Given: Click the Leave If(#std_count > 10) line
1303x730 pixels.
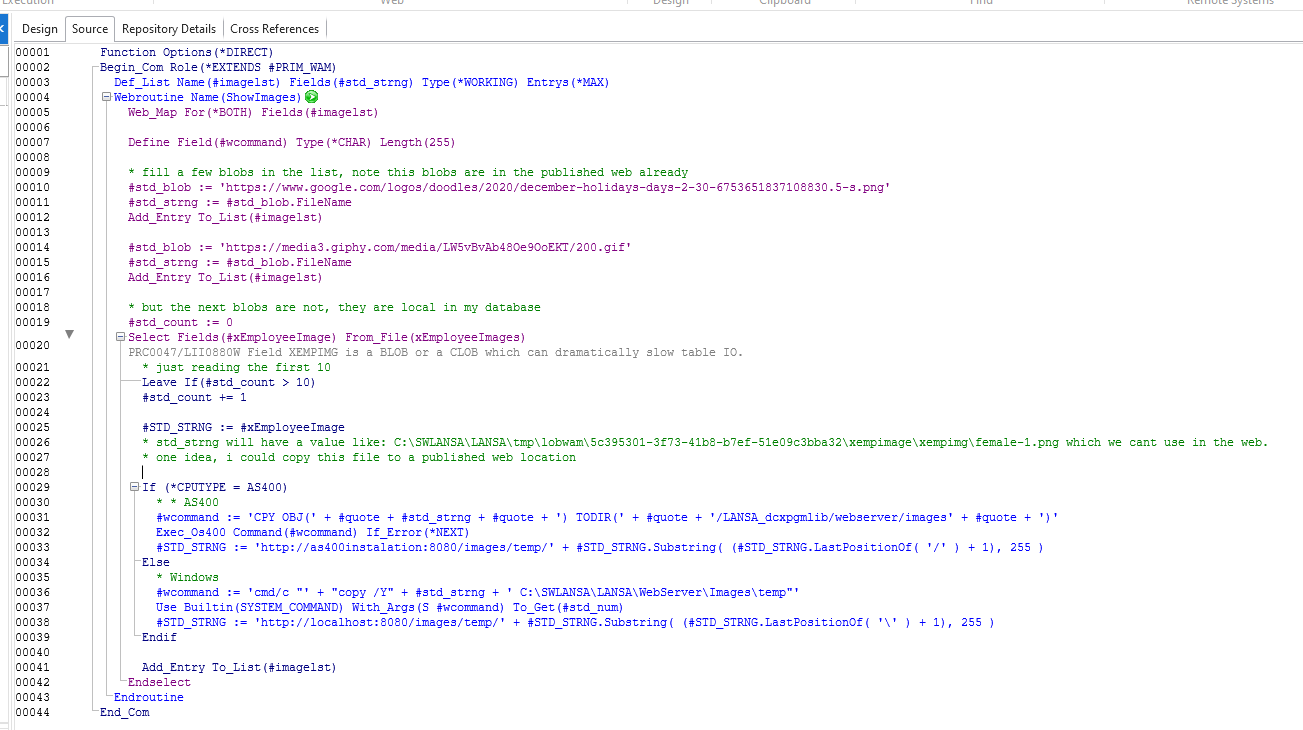Looking at the screenshot, I should pos(228,382).
